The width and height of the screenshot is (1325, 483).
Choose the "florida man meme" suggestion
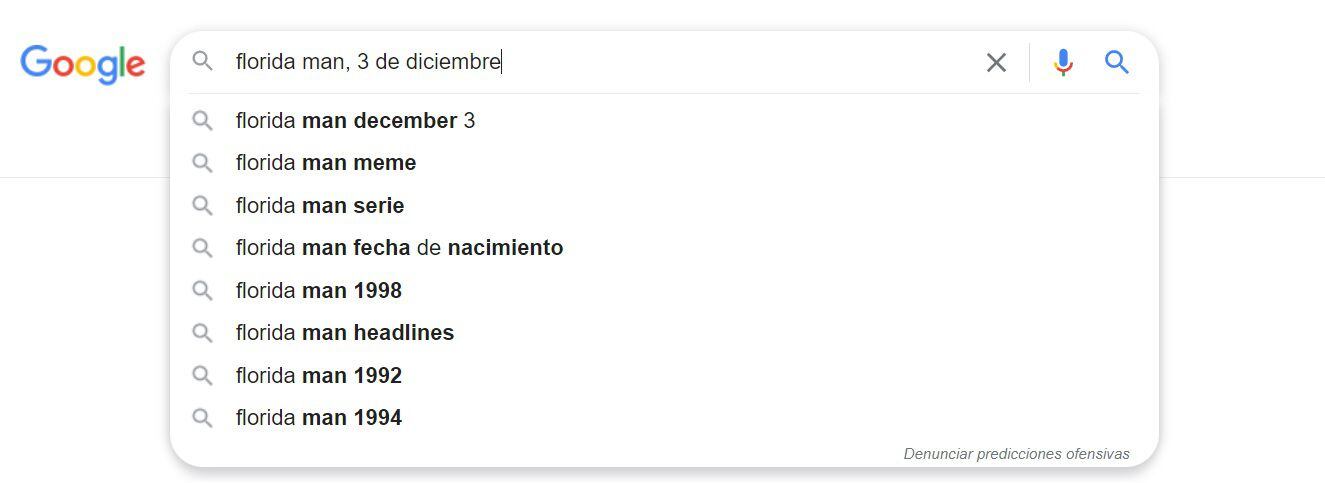[326, 163]
